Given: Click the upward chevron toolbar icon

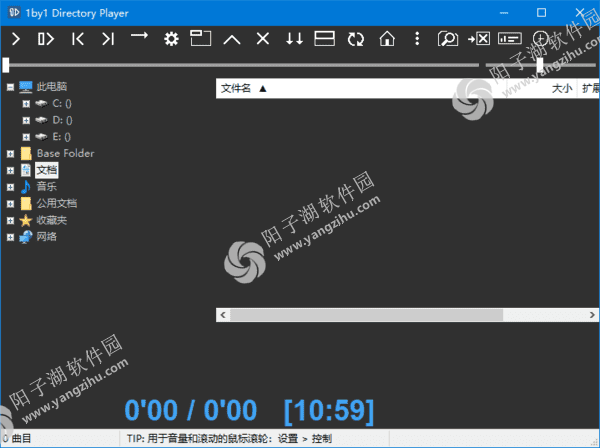Looking at the screenshot, I should click(x=232, y=39).
